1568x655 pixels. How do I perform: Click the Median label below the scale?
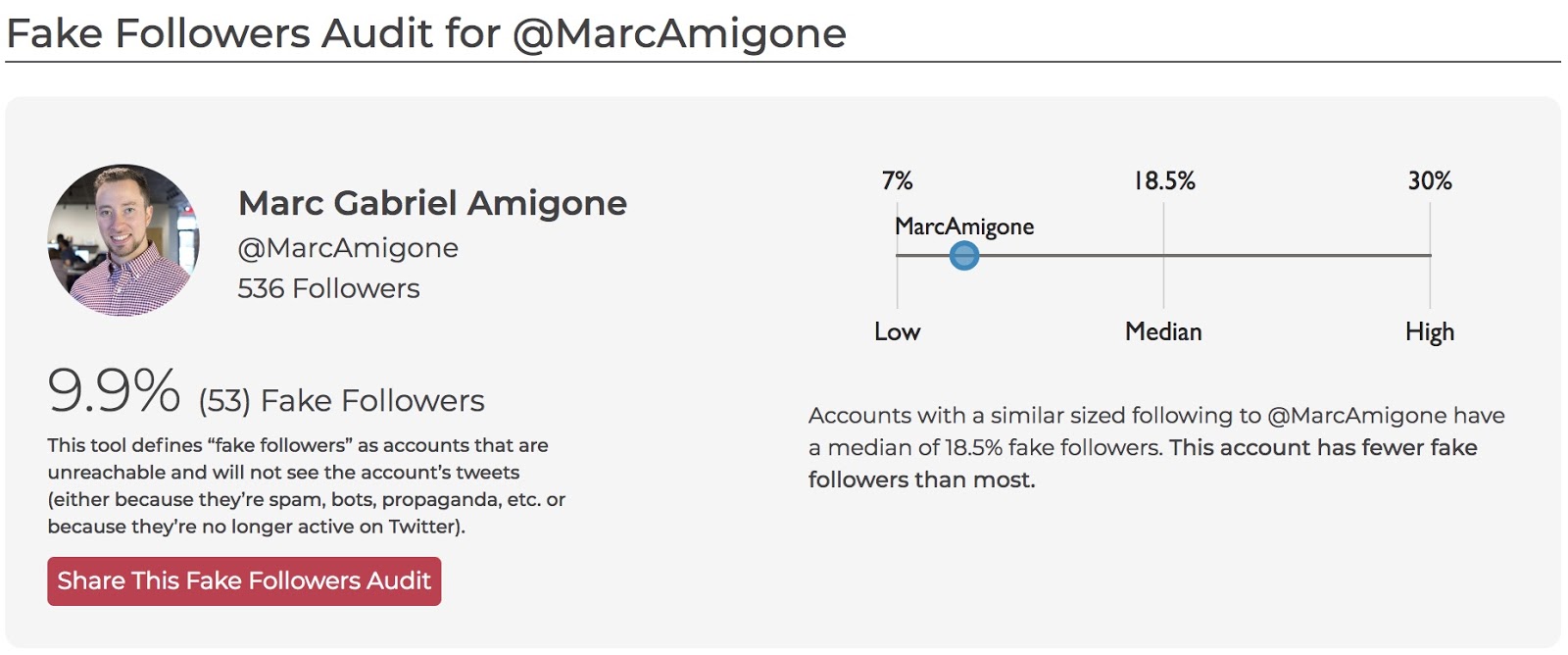point(1163,331)
